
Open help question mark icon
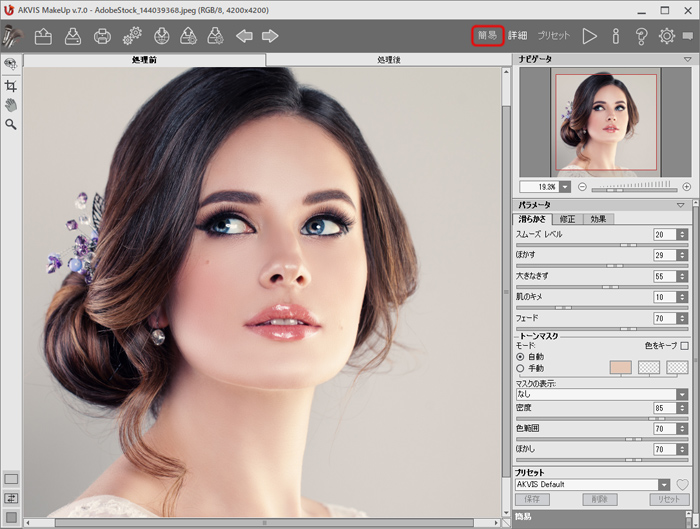tap(642, 36)
